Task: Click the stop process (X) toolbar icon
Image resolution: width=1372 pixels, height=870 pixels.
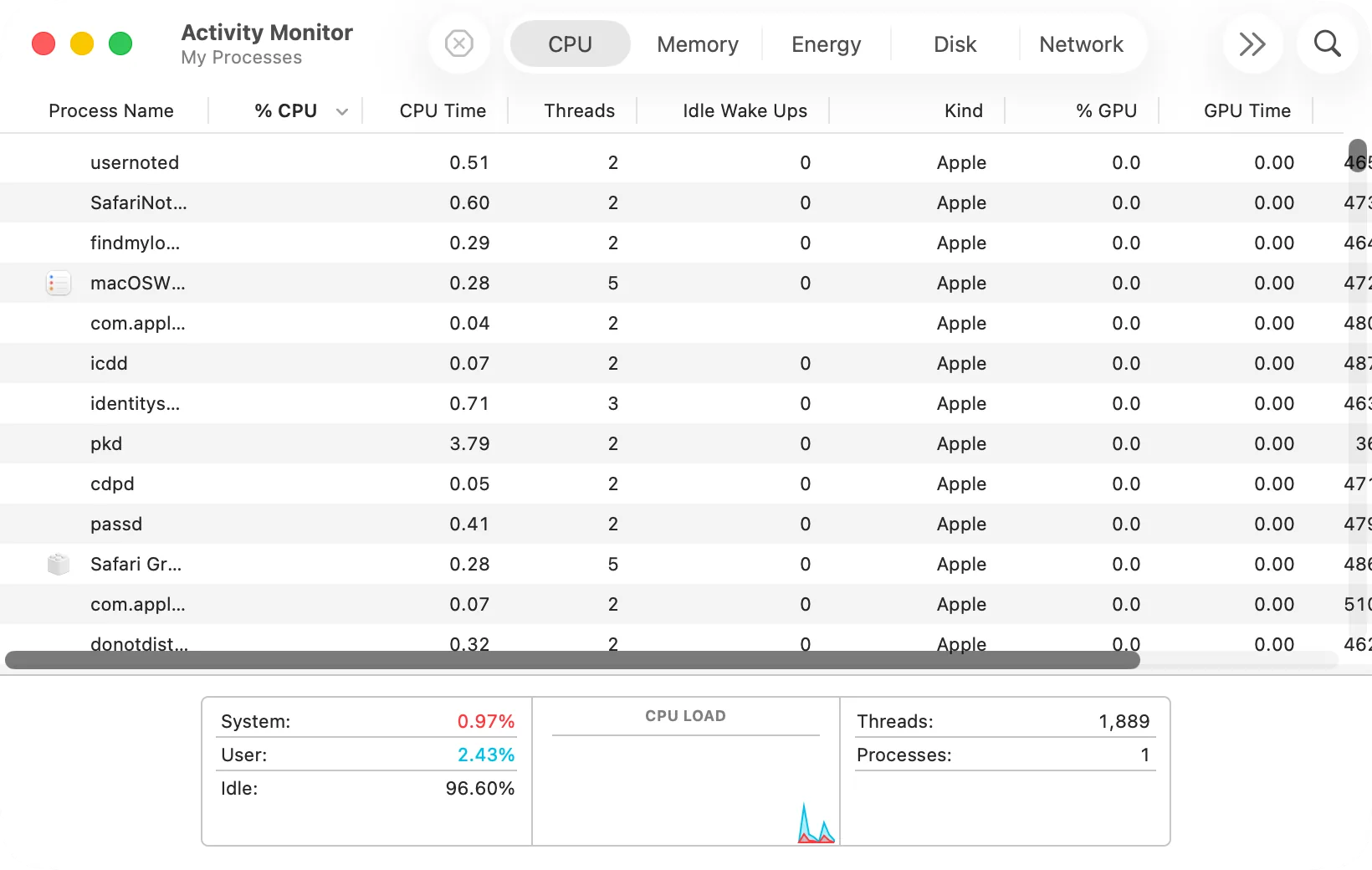Action: [459, 43]
